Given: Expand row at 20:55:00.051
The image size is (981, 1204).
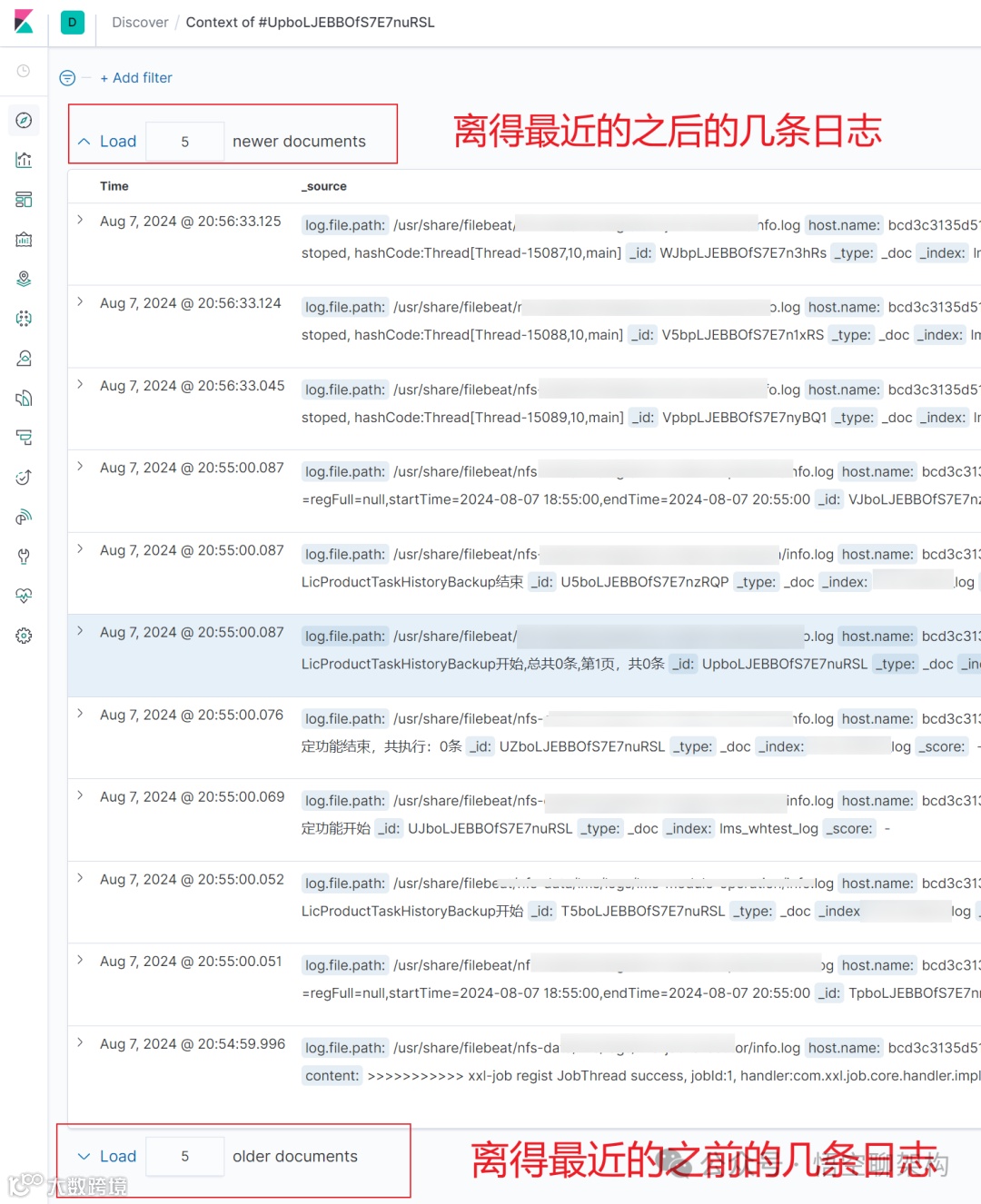Looking at the screenshot, I should pos(80,960).
